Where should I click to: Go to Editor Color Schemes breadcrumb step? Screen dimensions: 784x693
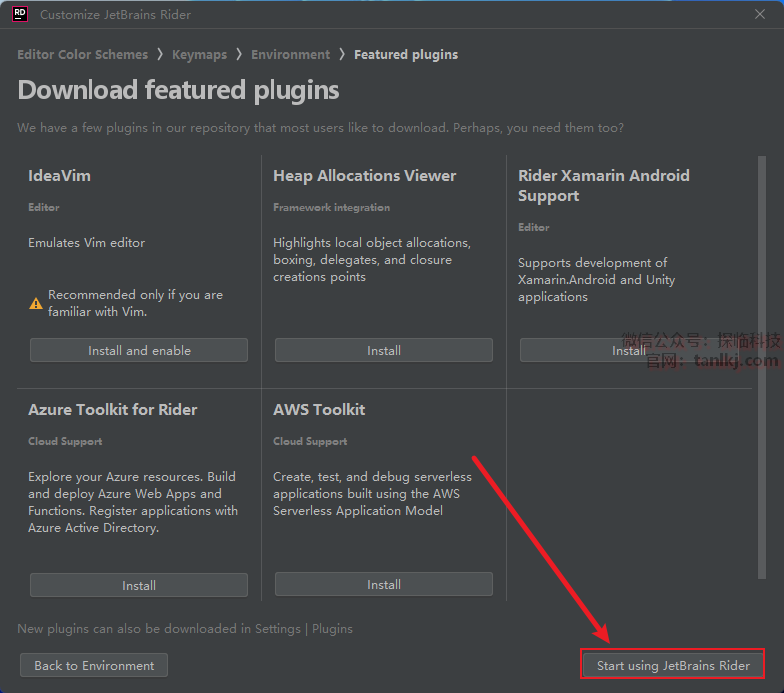click(82, 55)
